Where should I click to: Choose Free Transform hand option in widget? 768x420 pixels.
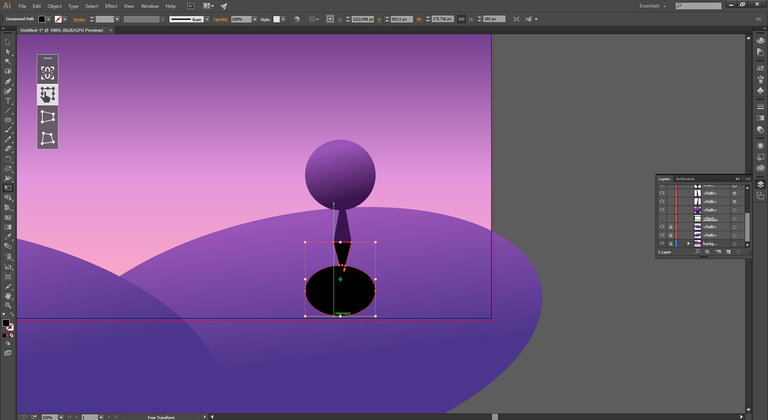[x=48, y=95]
